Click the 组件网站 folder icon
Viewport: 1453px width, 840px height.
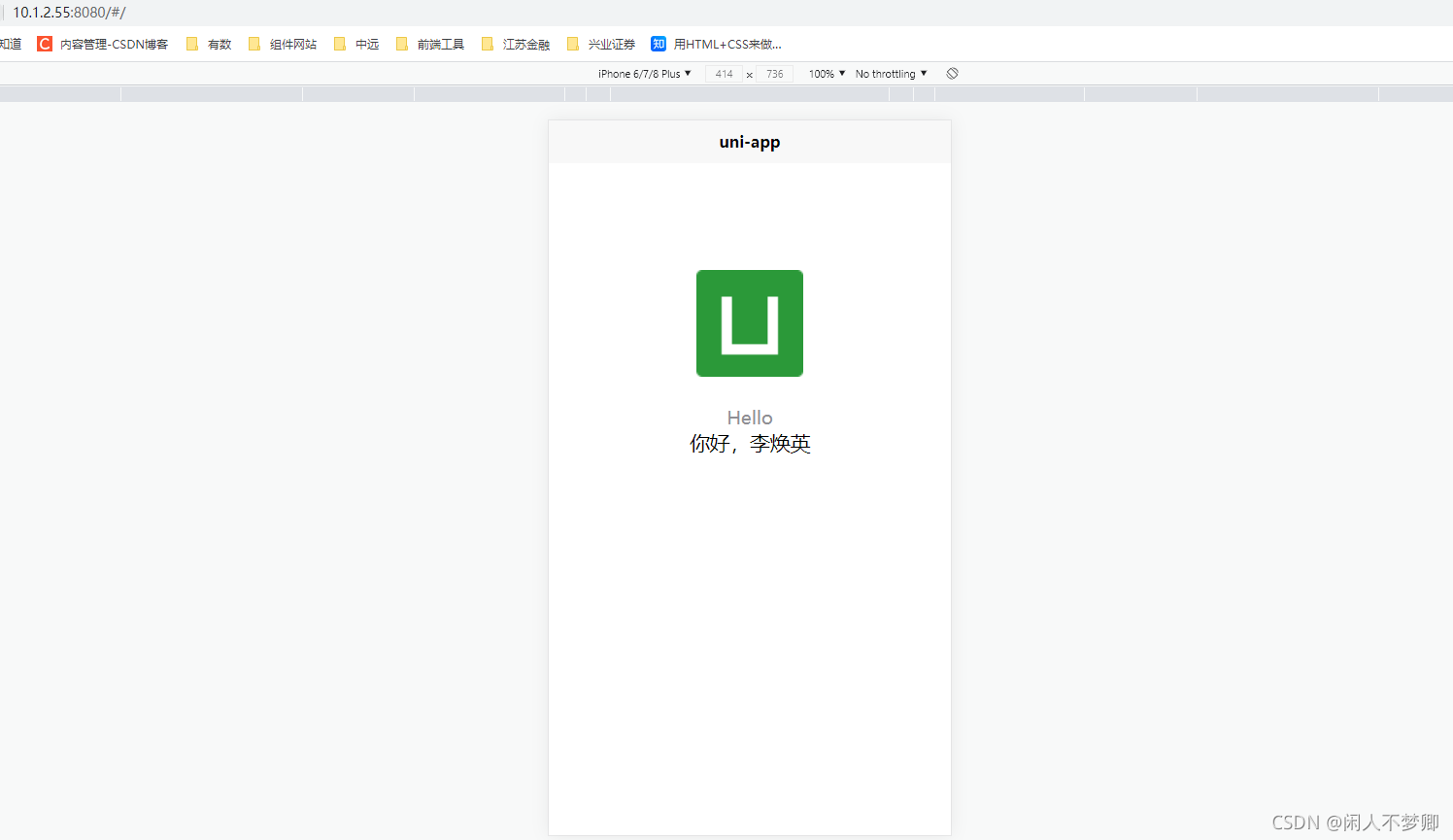pos(254,44)
